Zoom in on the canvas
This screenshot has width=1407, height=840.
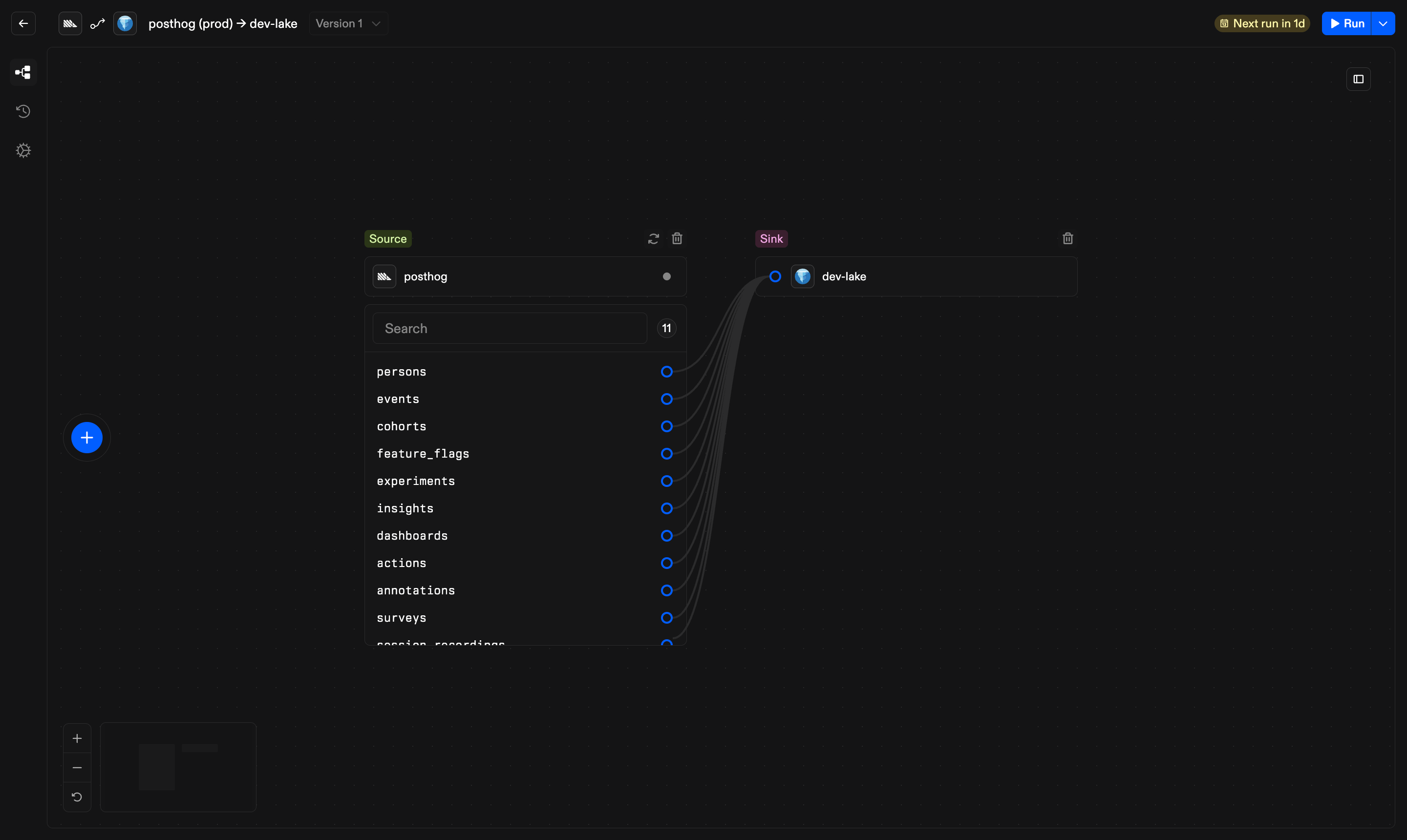click(x=77, y=738)
